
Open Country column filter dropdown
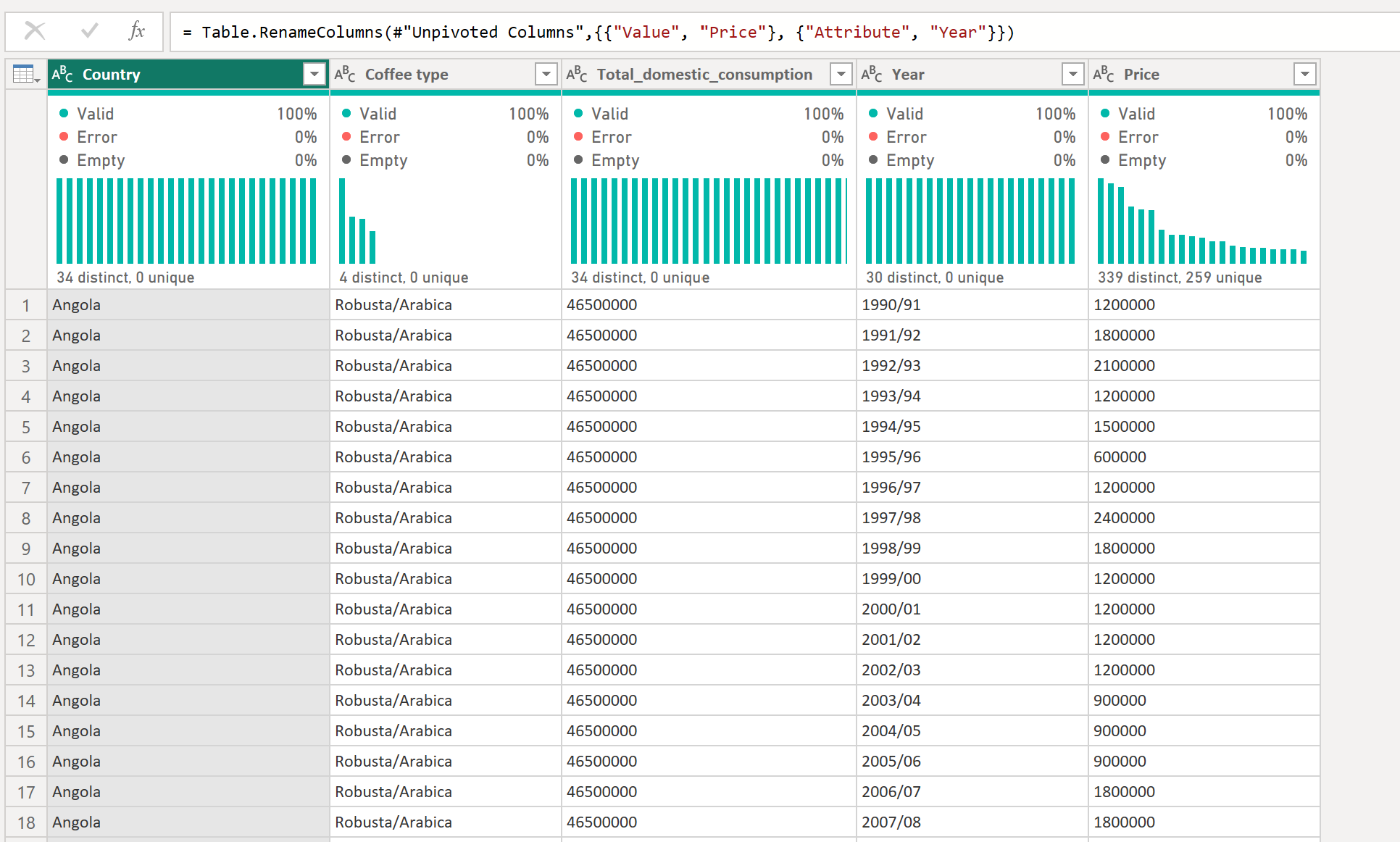(x=314, y=74)
